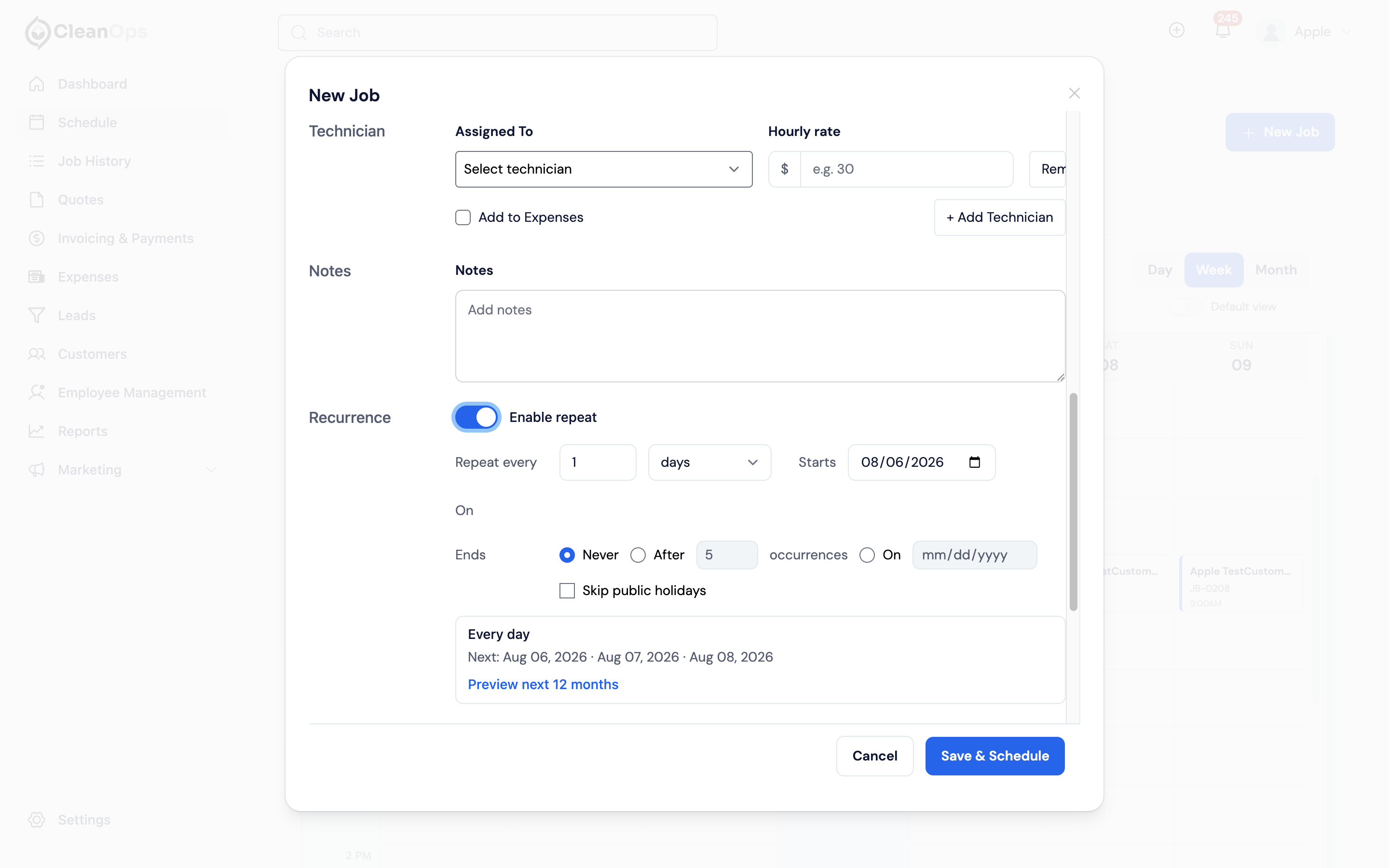
Task: Expand the Marketing submenu chevron
Action: coord(211,470)
